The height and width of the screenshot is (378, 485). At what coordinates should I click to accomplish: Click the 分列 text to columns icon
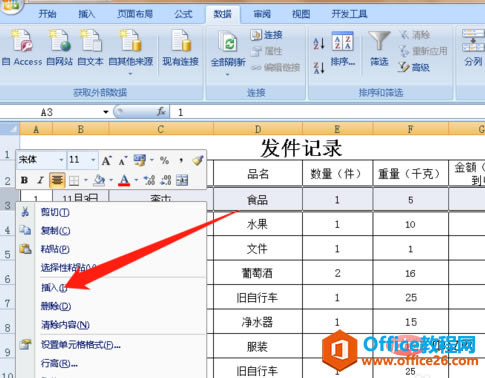473,40
